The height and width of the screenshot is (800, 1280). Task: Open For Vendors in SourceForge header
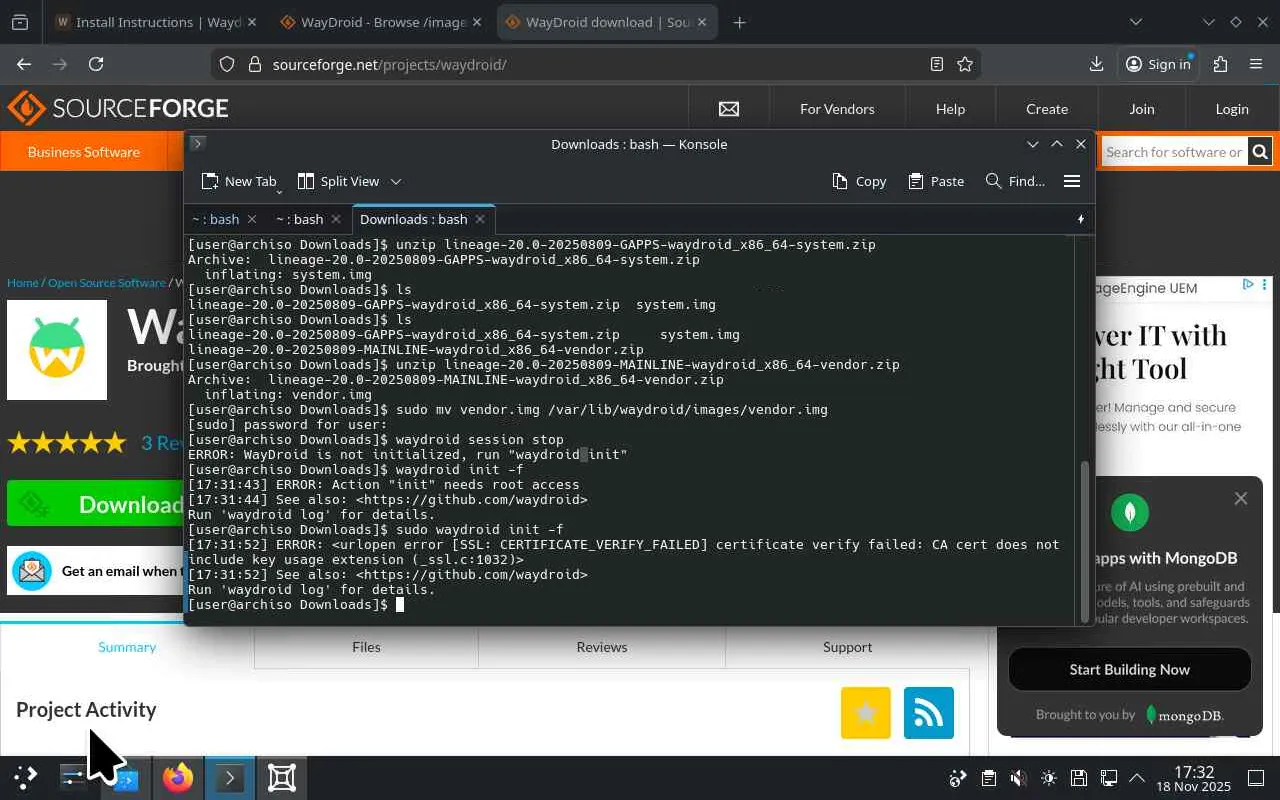point(837,109)
